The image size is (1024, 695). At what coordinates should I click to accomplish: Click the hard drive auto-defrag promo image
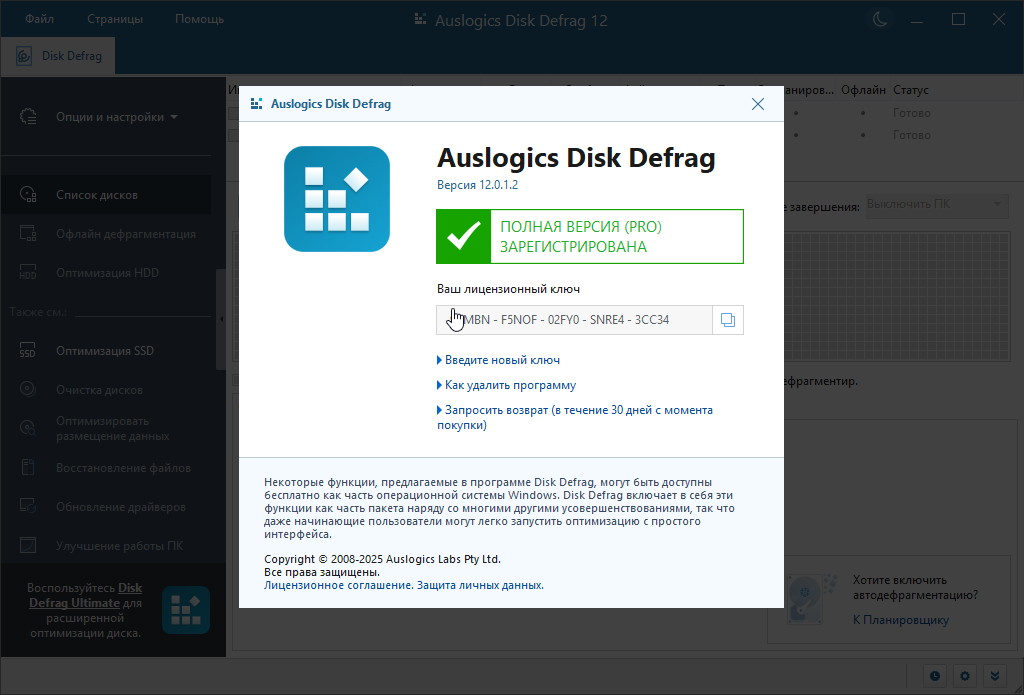click(812, 598)
